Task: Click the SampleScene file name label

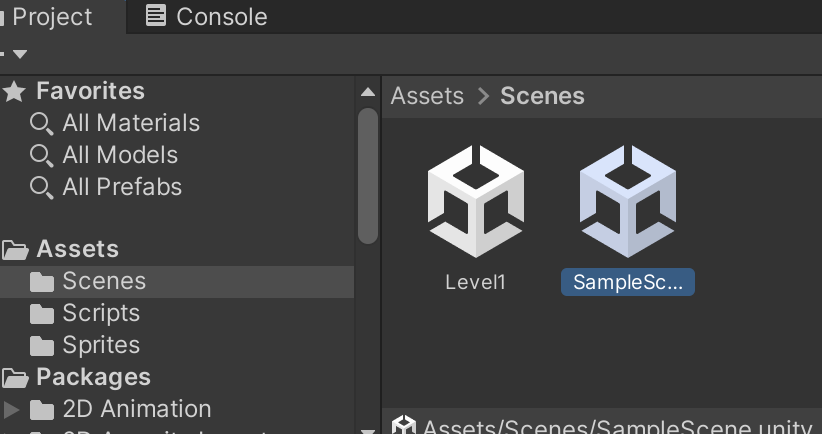Action: (627, 282)
